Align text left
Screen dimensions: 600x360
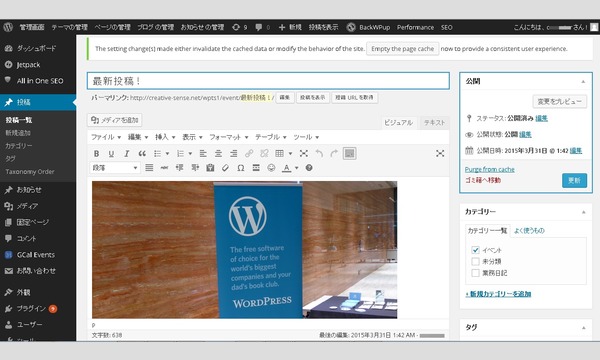pyautogui.click(x=203, y=153)
